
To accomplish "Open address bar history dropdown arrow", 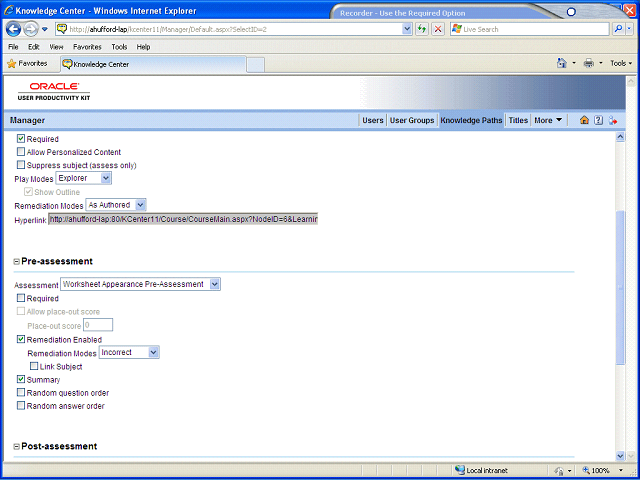I will [x=407, y=29].
